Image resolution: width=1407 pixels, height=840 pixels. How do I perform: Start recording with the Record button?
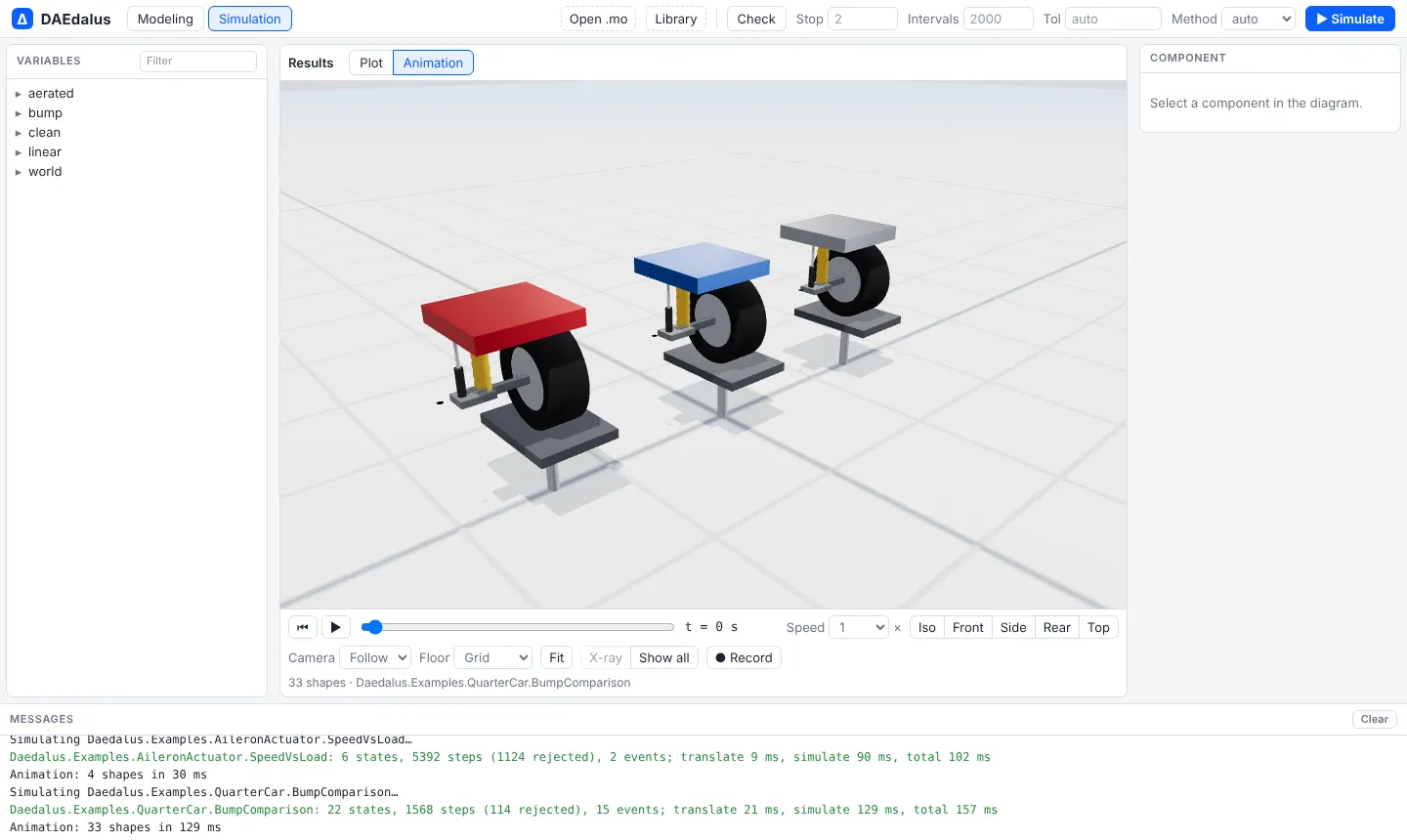pyautogui.click(x=744, y=657)
